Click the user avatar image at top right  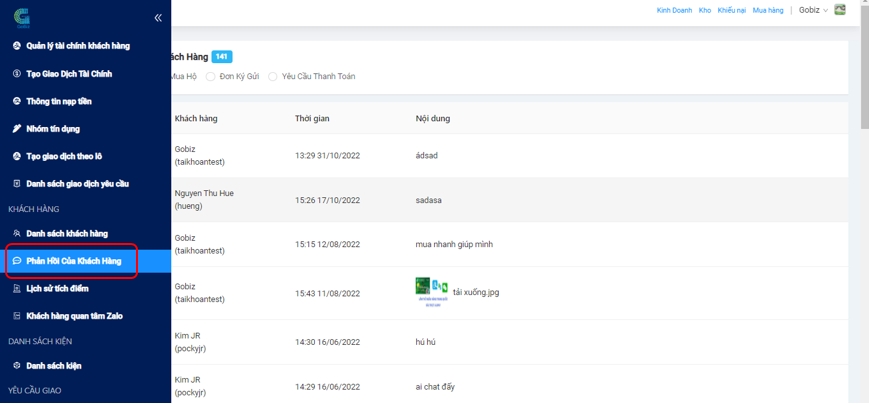click(x=840, y=10)
